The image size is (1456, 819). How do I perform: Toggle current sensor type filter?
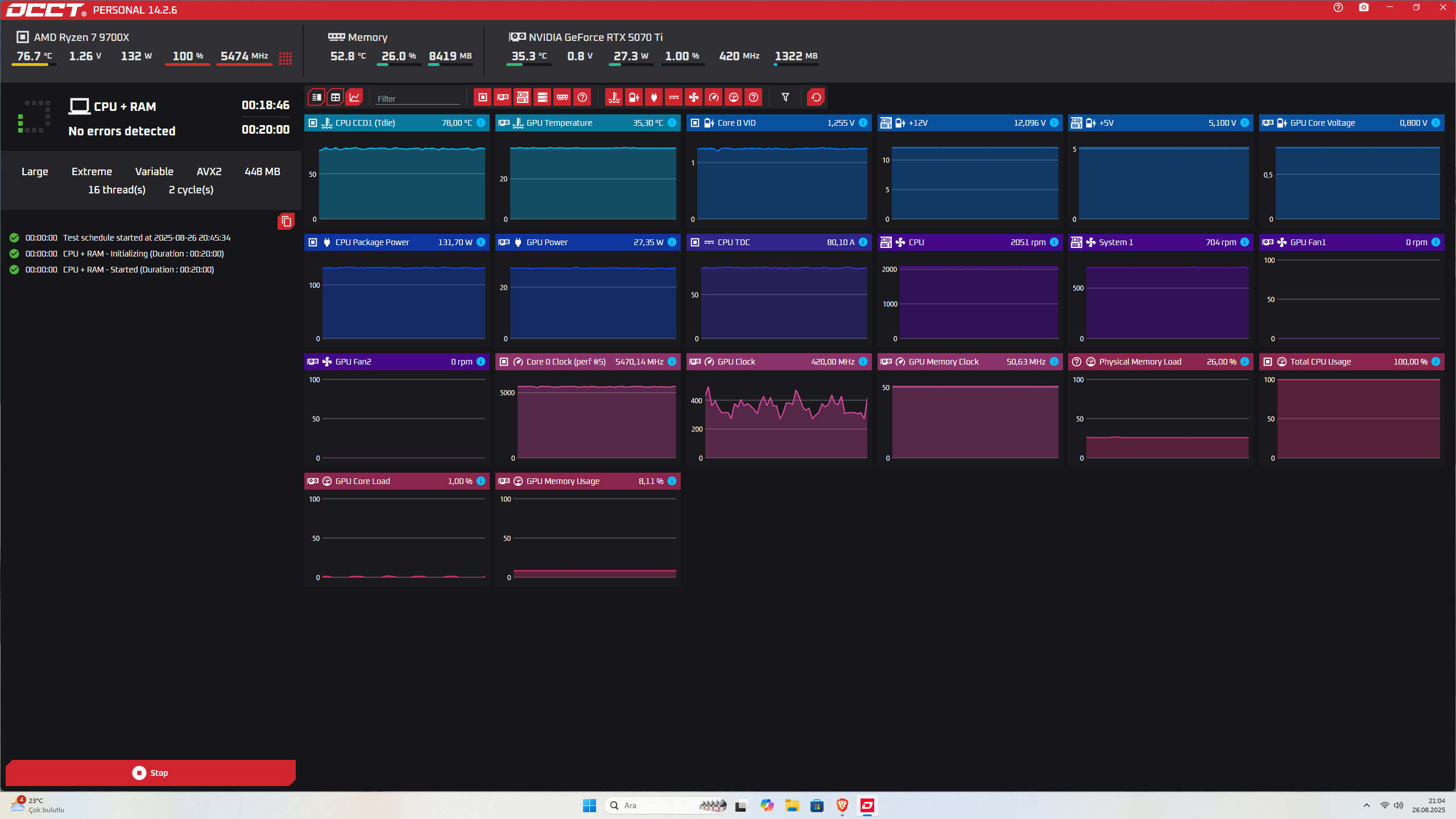(674, 97)
